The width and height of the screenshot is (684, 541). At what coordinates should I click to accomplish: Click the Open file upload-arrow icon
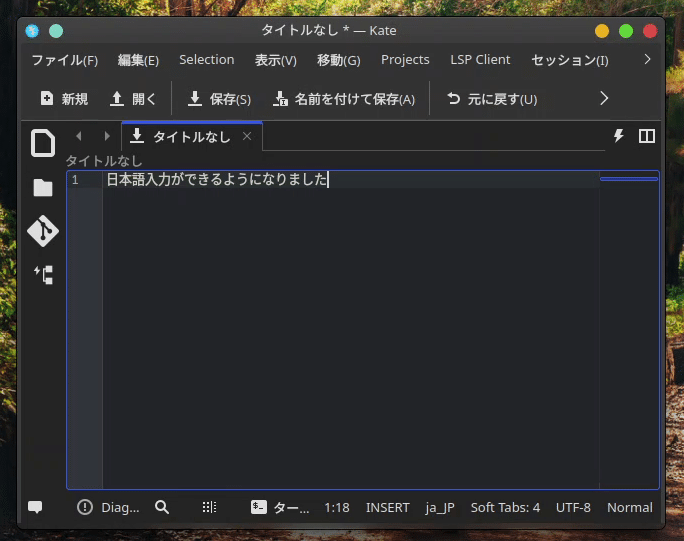[x=116, y=99]
